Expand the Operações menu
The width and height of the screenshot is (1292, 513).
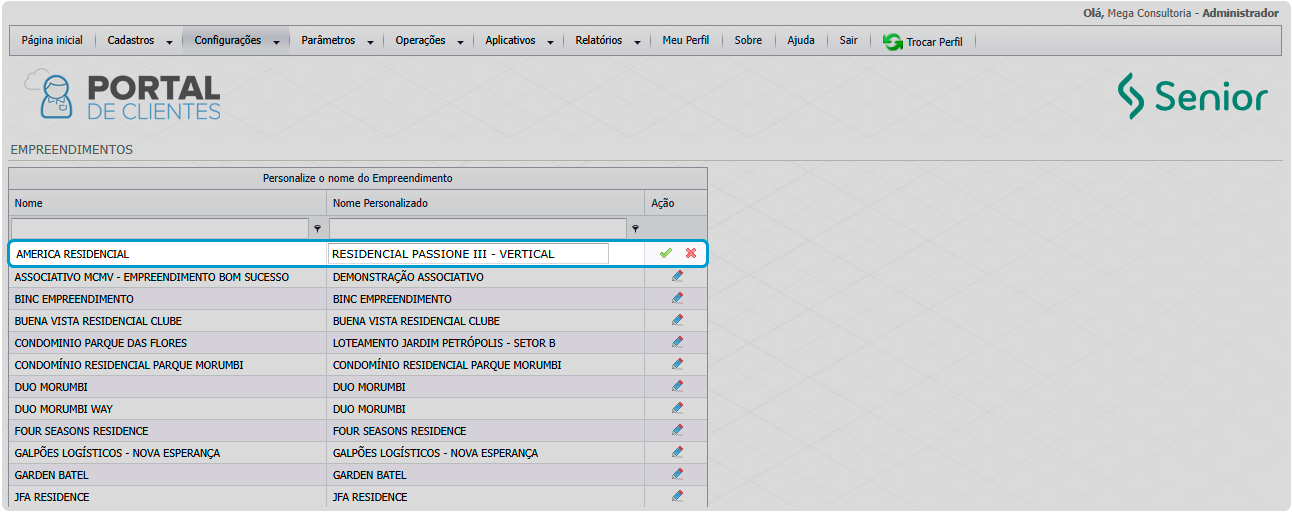point(429,41)
